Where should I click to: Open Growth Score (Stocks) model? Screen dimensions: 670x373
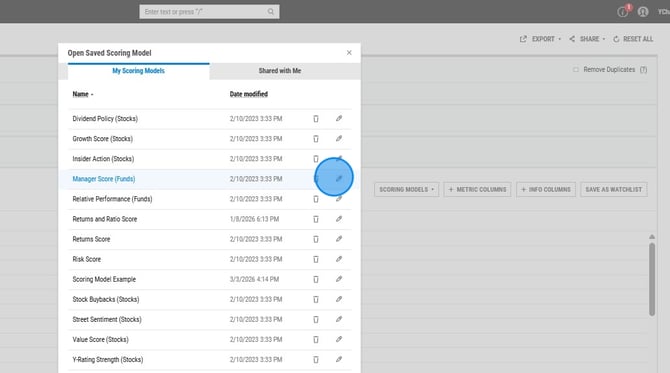pos(103,139)
